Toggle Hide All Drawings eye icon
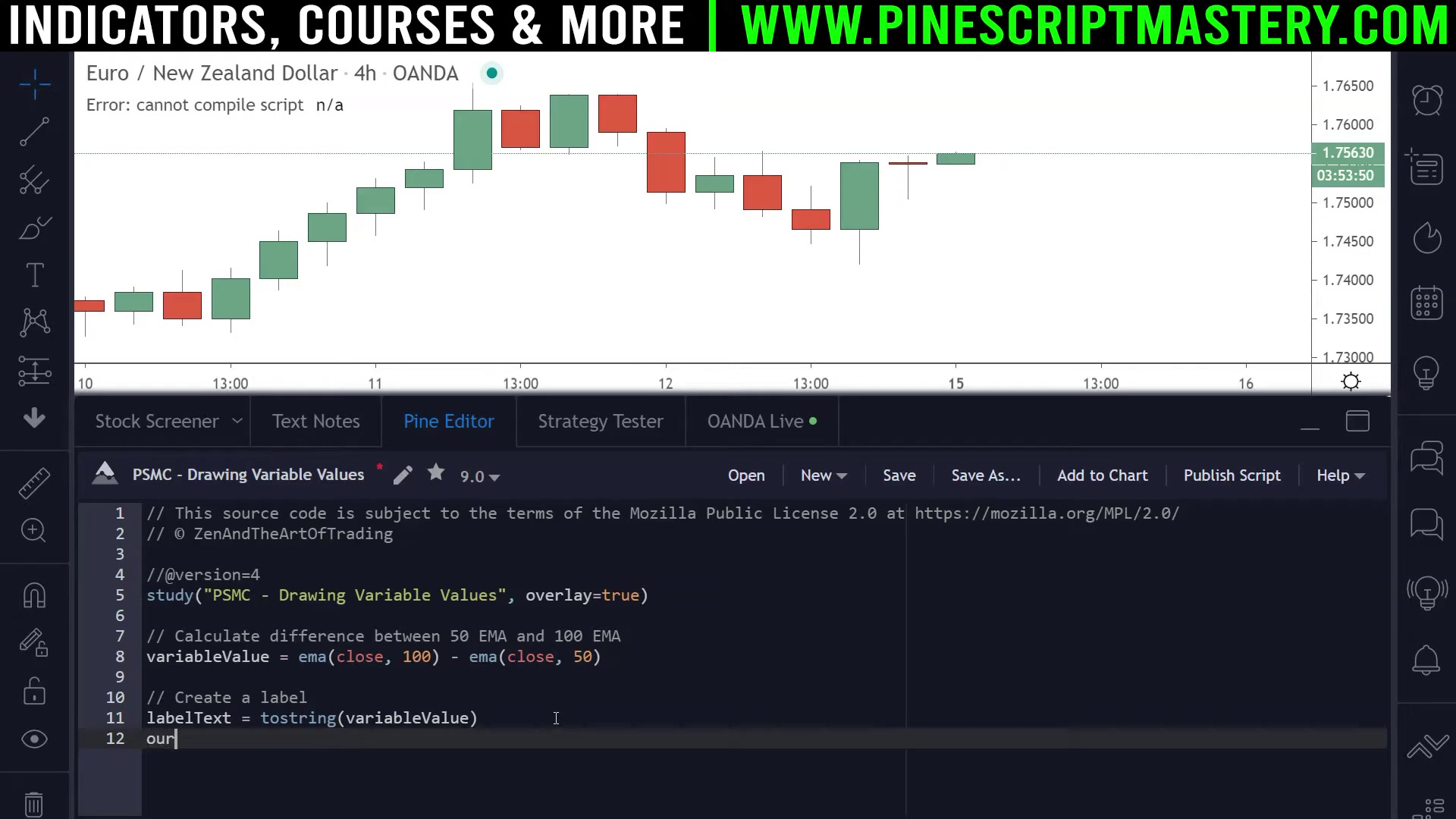 point(35,739)
